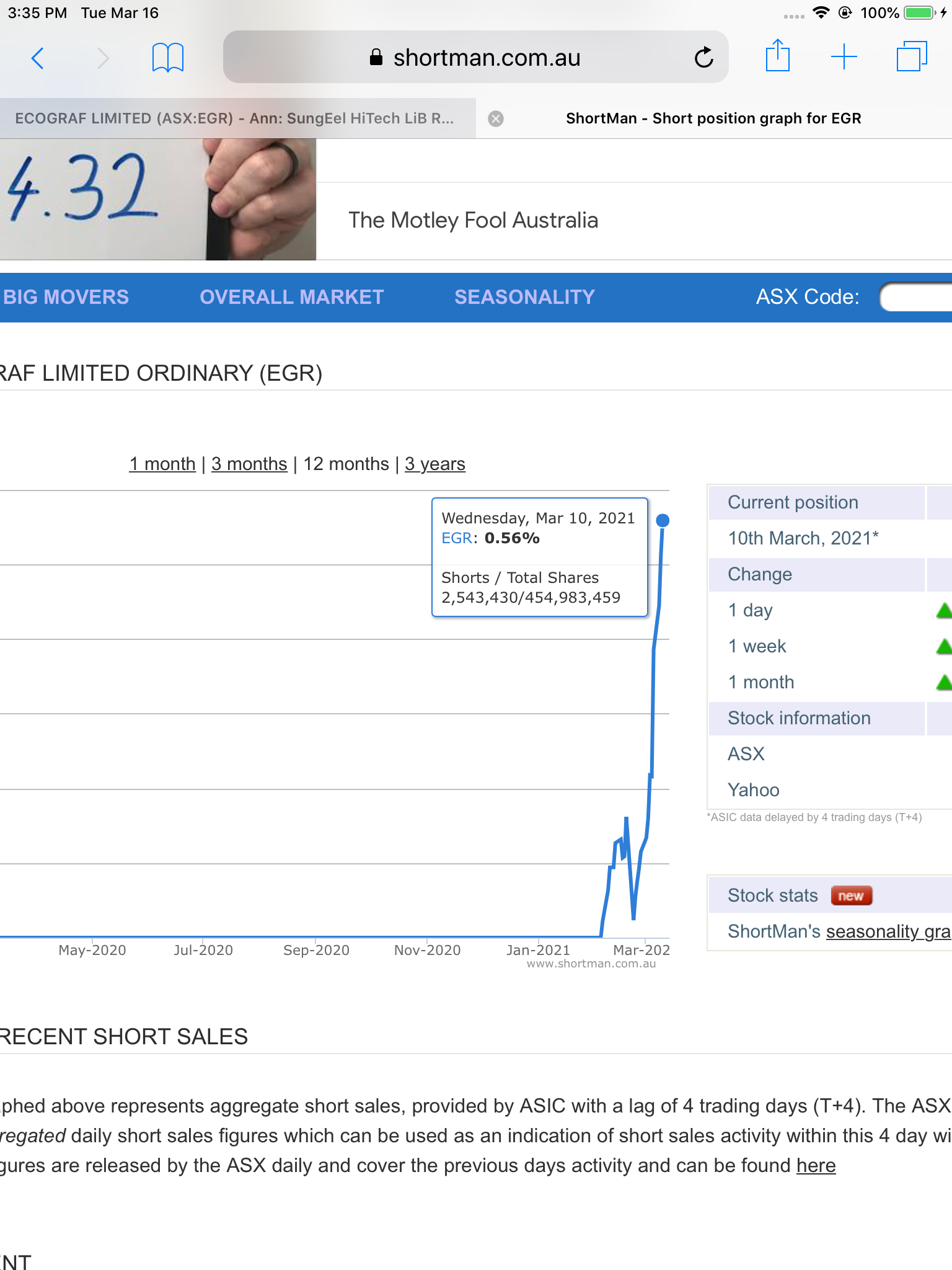Tap the 'Jan-2021' axis label
952x1270 pixels.
tap(538, 950)
